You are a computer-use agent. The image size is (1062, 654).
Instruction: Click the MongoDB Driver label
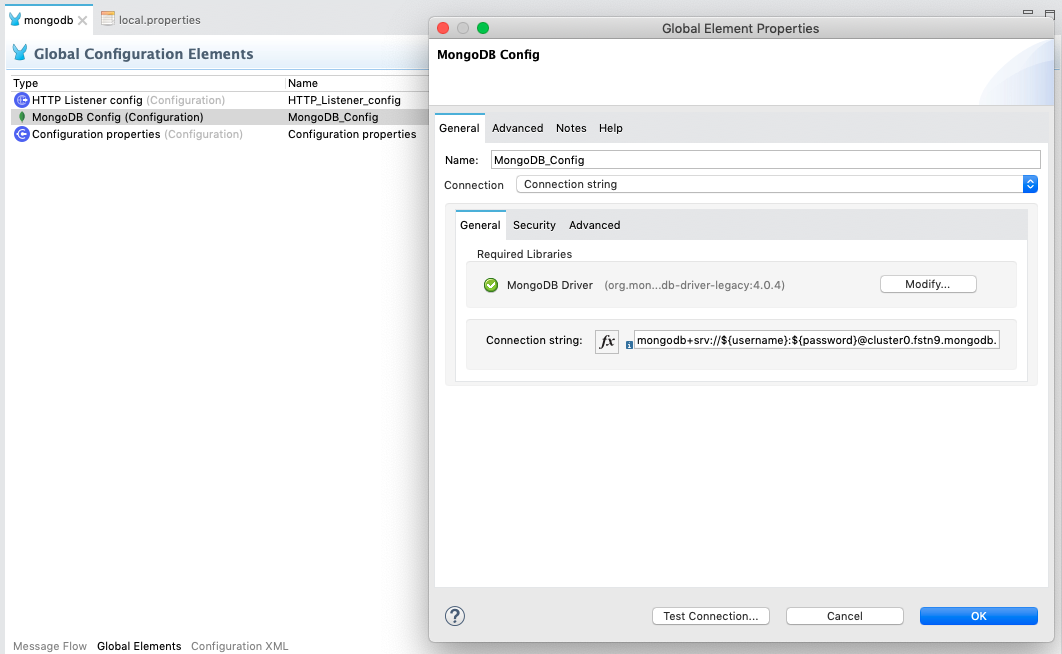pyautogui.click(x=550, y=285)
